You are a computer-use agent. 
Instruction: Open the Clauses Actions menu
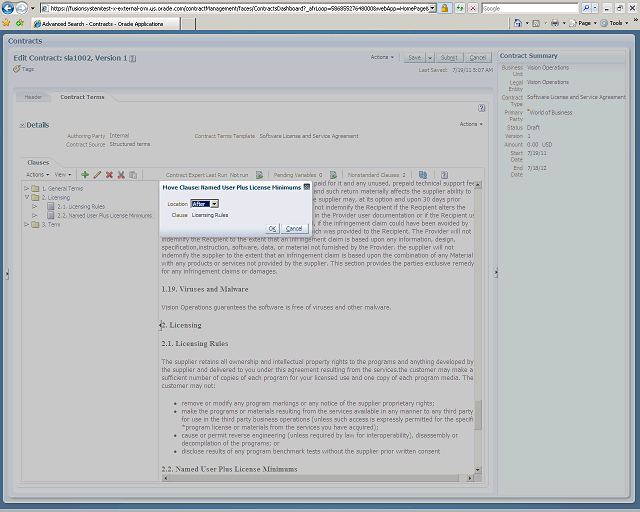pos(38,175)
